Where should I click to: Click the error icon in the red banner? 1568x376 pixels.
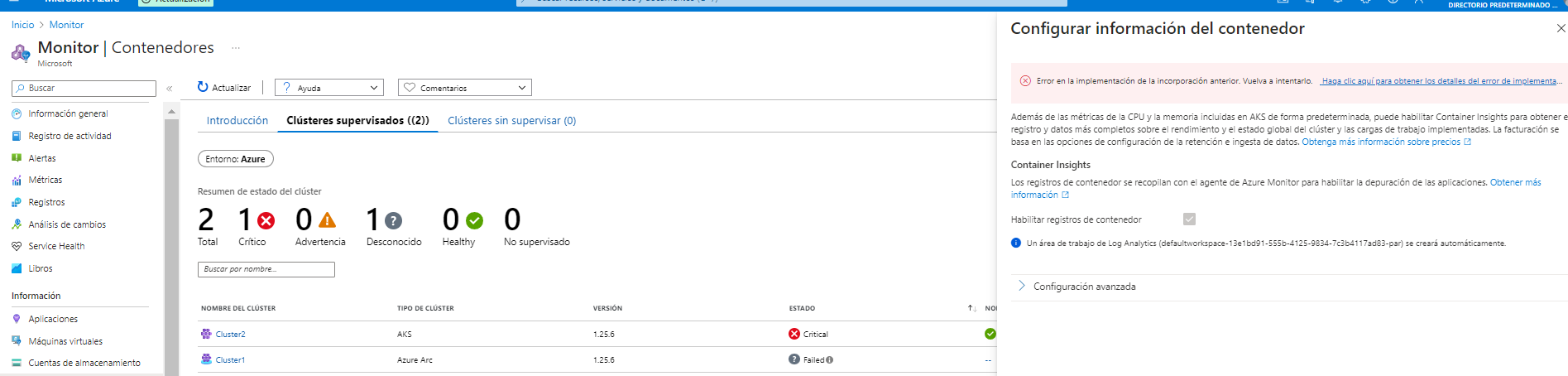(x=1025, y=80)
